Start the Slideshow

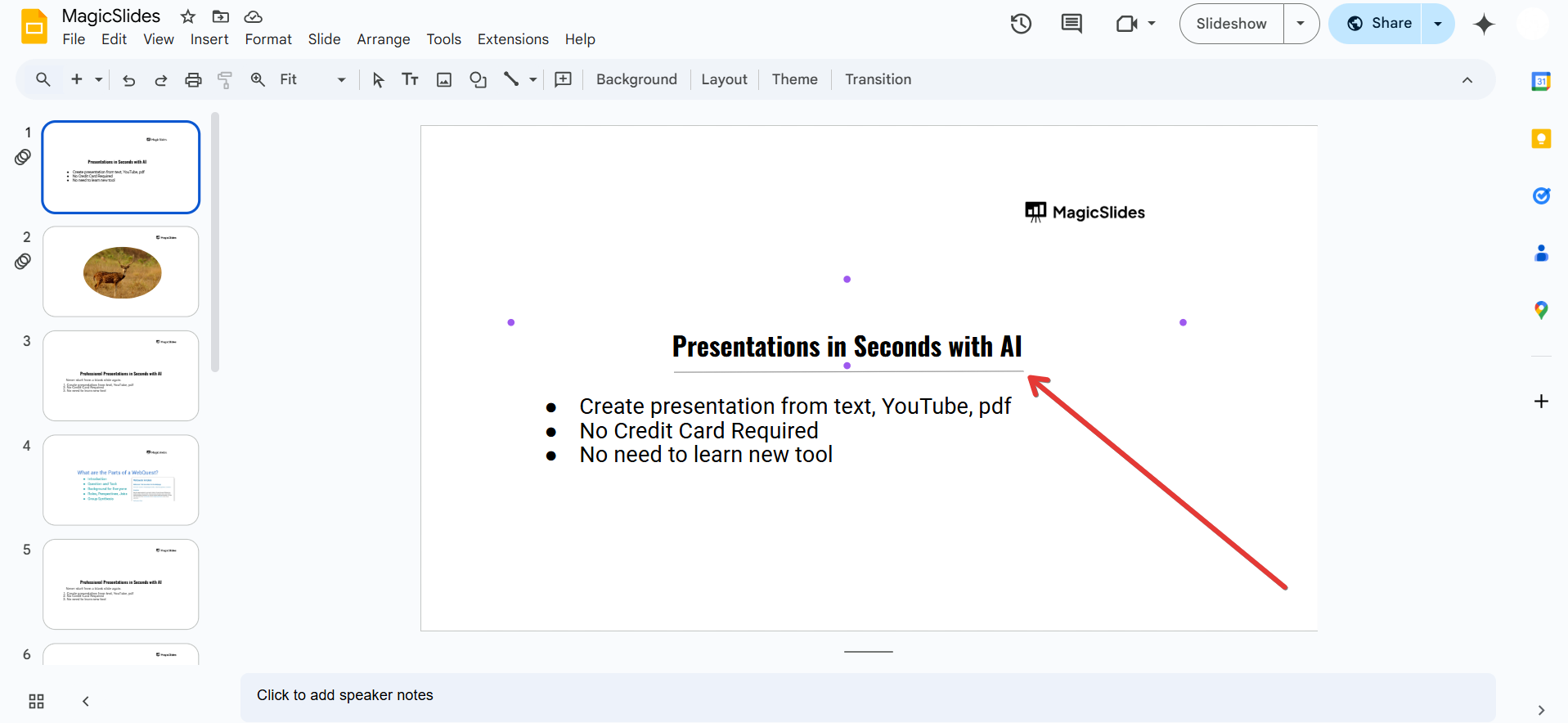[1231, 24]
